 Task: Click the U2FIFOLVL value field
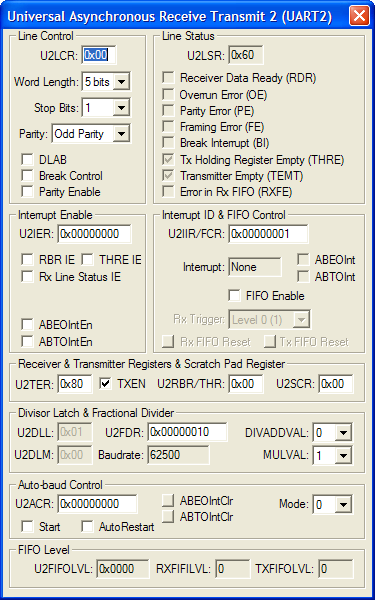[x=123, y=569]
